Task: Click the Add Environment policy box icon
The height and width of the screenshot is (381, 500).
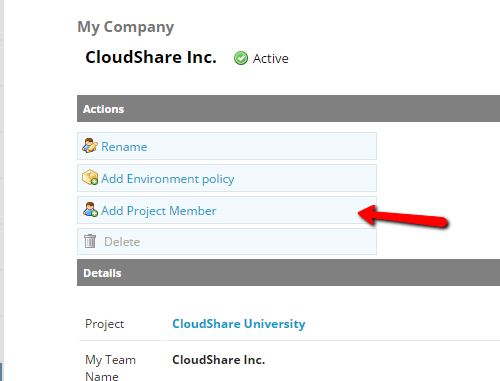Action: (x=90, y=177)
